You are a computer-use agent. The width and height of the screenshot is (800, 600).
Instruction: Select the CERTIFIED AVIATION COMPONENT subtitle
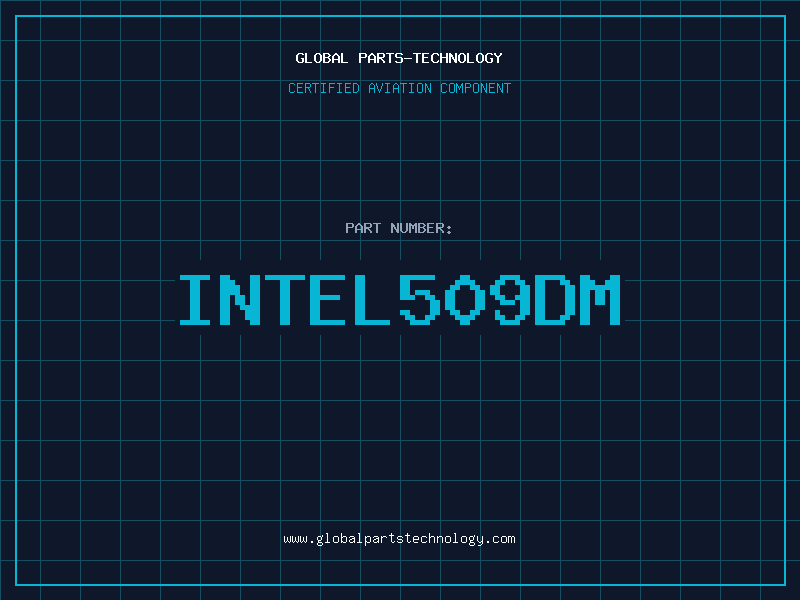399,88
